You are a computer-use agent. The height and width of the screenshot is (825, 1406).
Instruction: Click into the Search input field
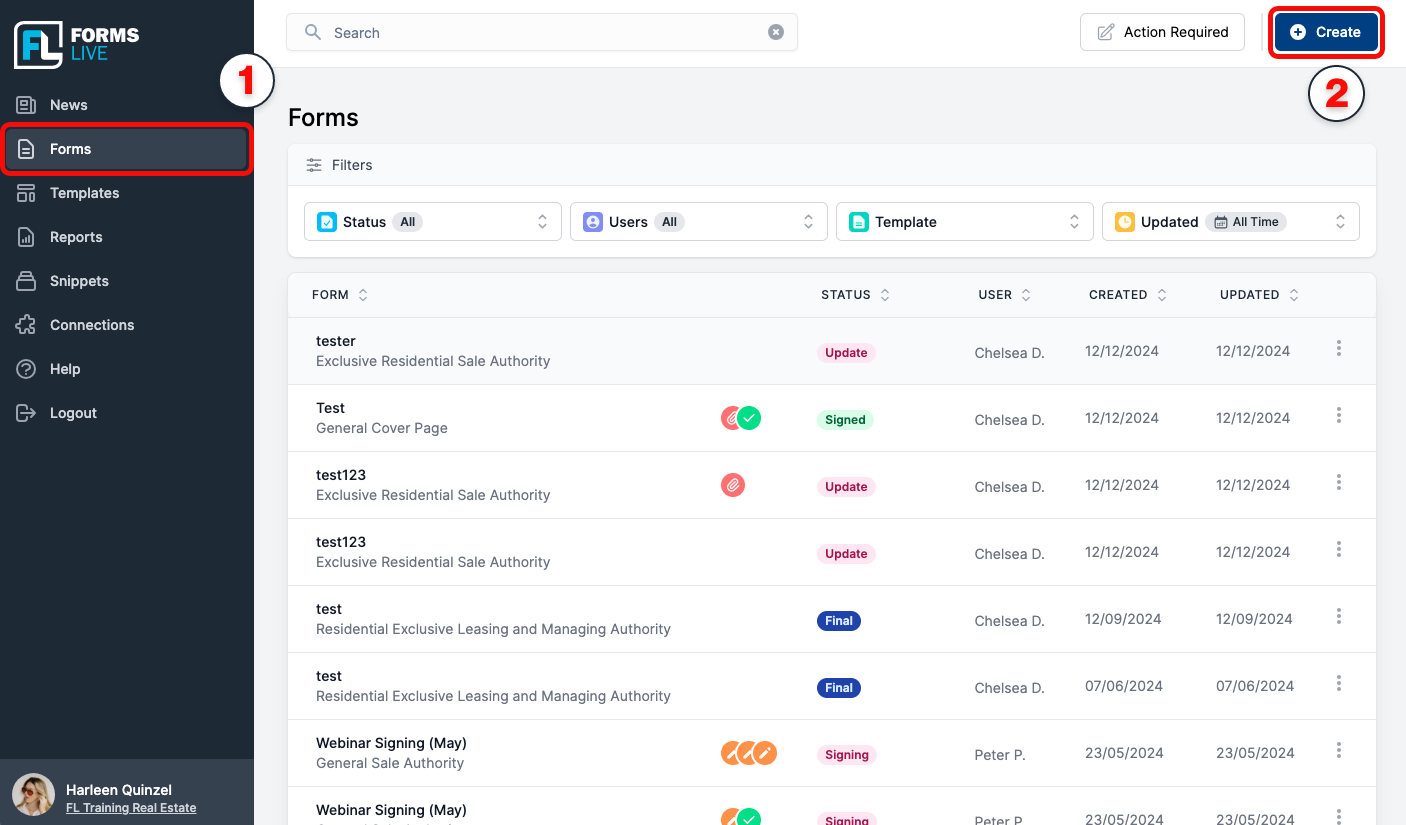(540, 33)
